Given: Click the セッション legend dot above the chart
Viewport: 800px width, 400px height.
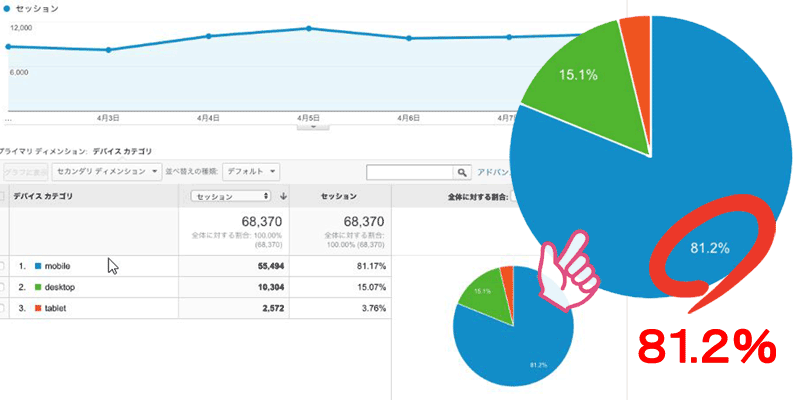Looking at the screenshot, I should coord(7,7).
